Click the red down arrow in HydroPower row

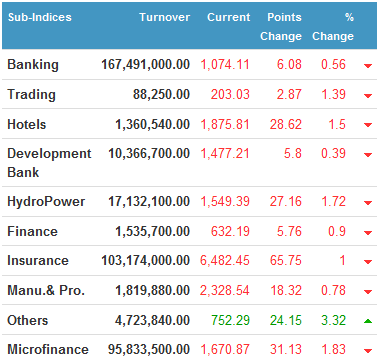pyautogui.click(x=368, y=203)
